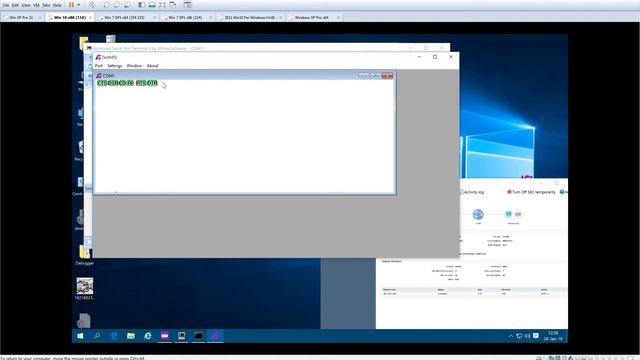The height and width of the screenshot is (360, 640).
Task: Expand the power options dropdown arrow
Action: [78, 5]
